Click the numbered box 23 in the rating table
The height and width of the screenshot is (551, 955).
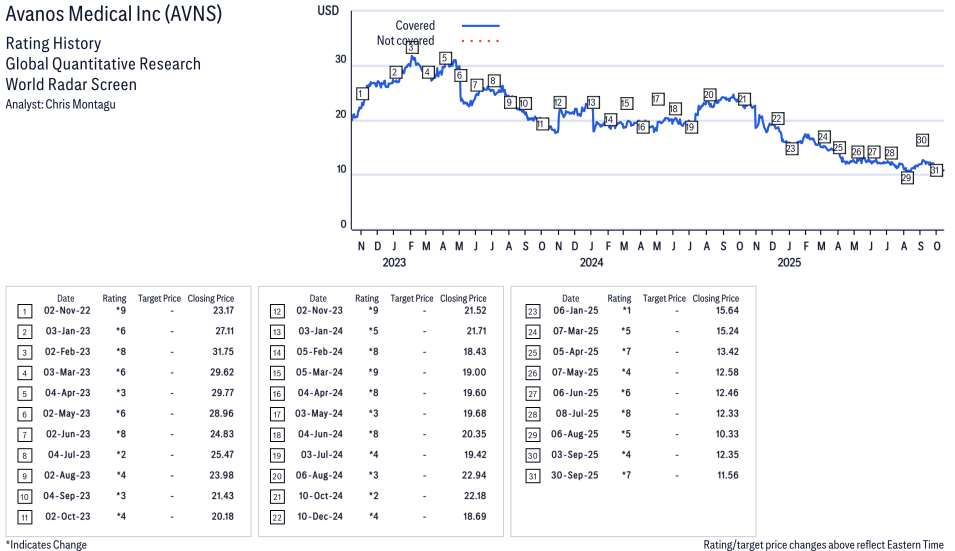(530, 311)
